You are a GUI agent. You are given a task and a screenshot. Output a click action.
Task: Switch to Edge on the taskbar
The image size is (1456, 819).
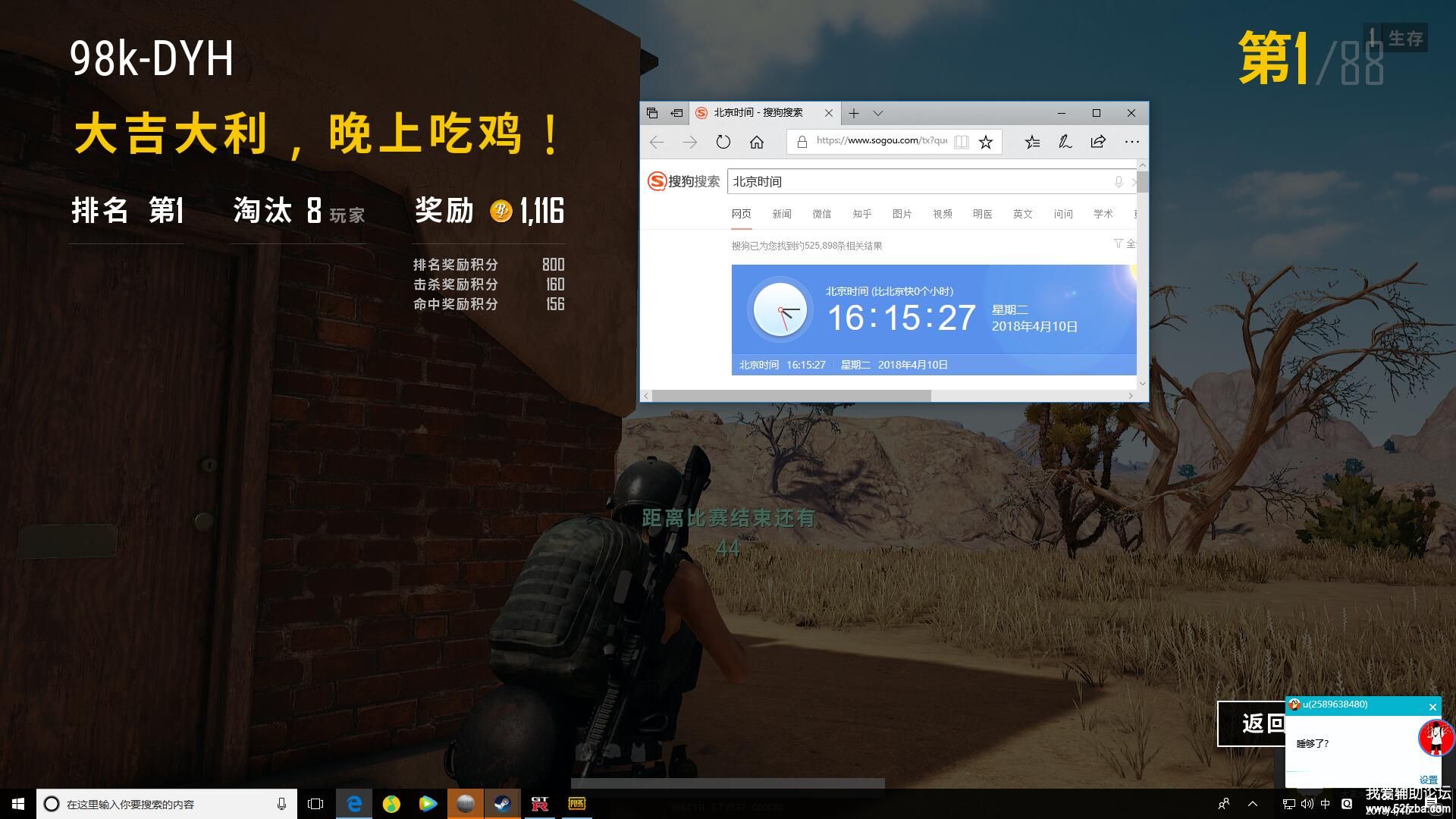[x=354, y=804]
